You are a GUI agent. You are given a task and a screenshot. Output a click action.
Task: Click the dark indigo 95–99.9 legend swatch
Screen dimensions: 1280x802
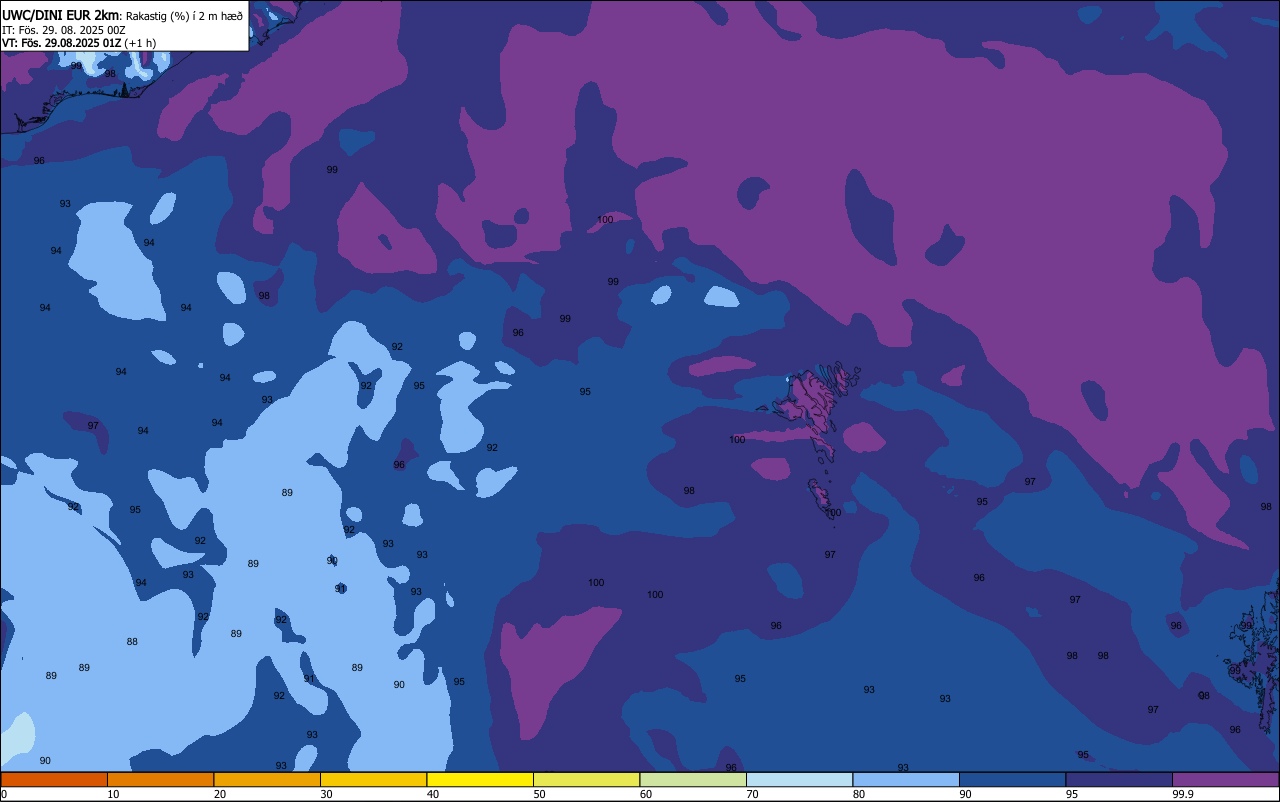(1119, 779)
